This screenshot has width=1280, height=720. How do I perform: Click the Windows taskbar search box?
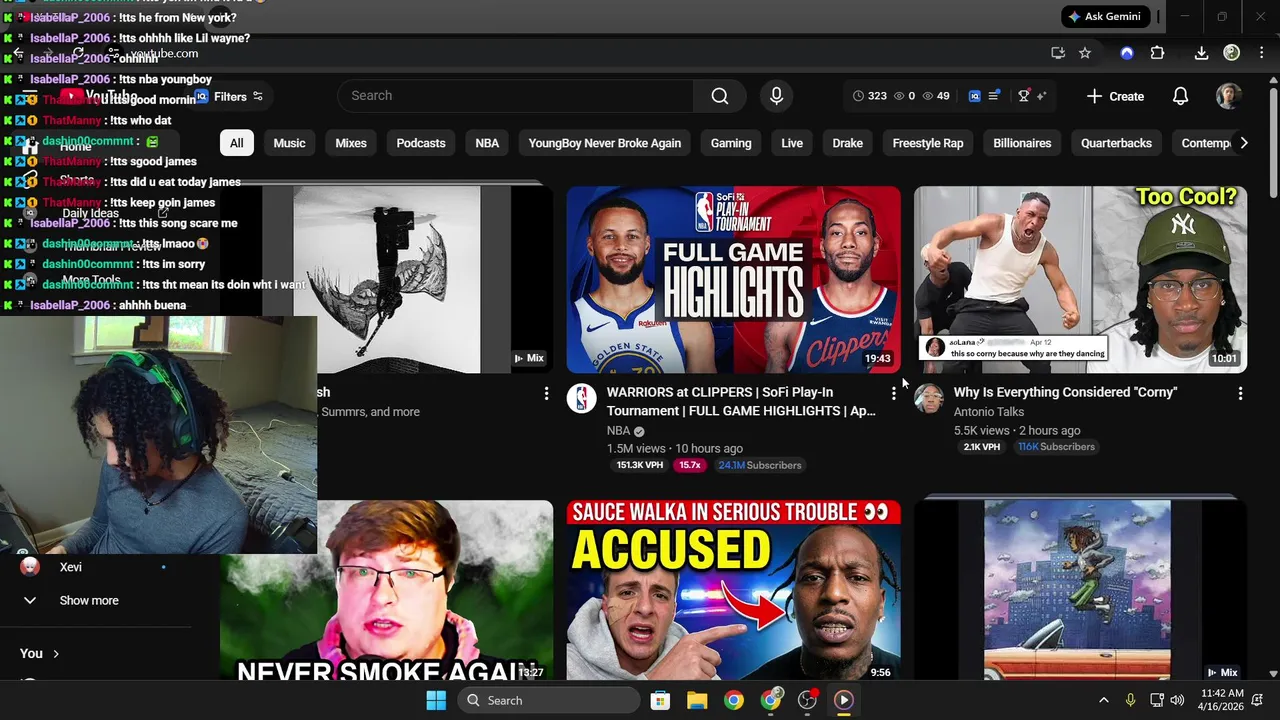[x=548, y=700]
